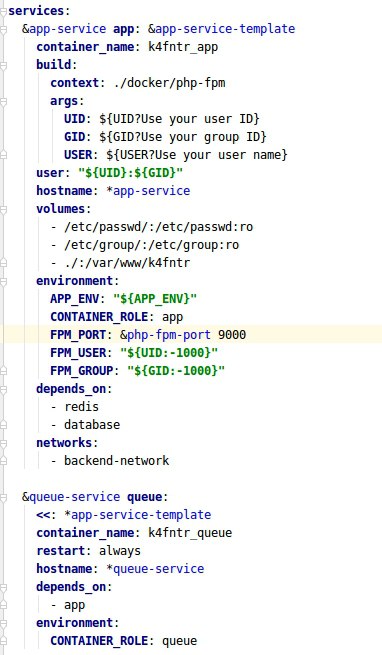Click the "/etc/group/:/etc/group:ro" volume entry
The width and height of the screenshot is (382, 655).
pyautogui.click(x=151, y=245)
